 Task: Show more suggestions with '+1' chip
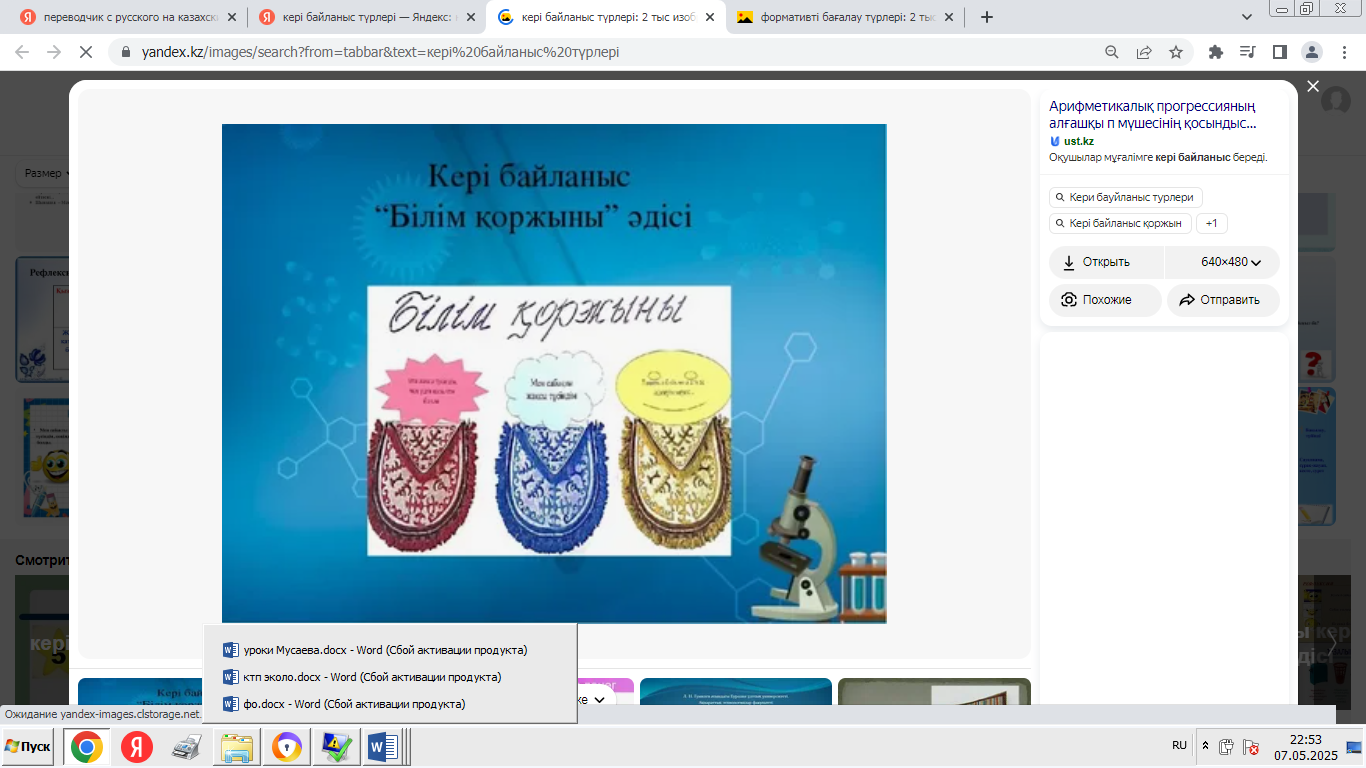pos(1212,223)
